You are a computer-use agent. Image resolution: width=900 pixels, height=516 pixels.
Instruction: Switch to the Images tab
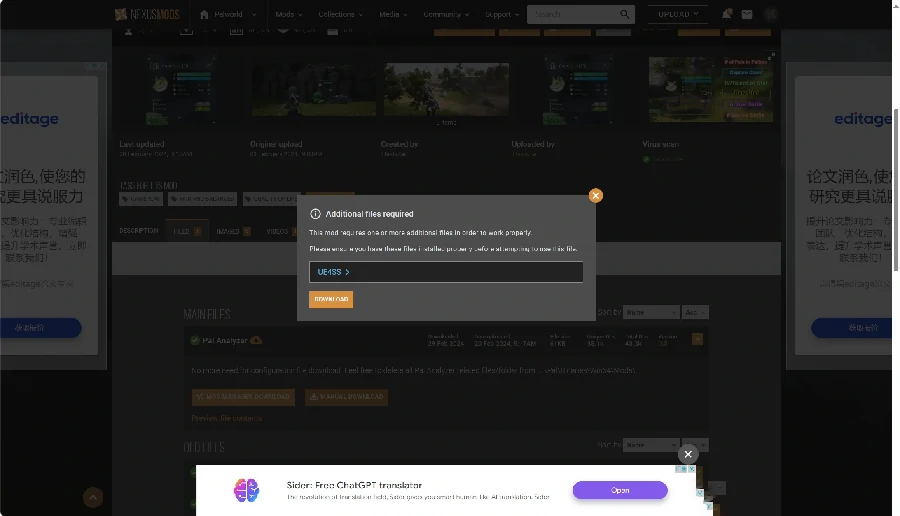(x=233, y=231)
